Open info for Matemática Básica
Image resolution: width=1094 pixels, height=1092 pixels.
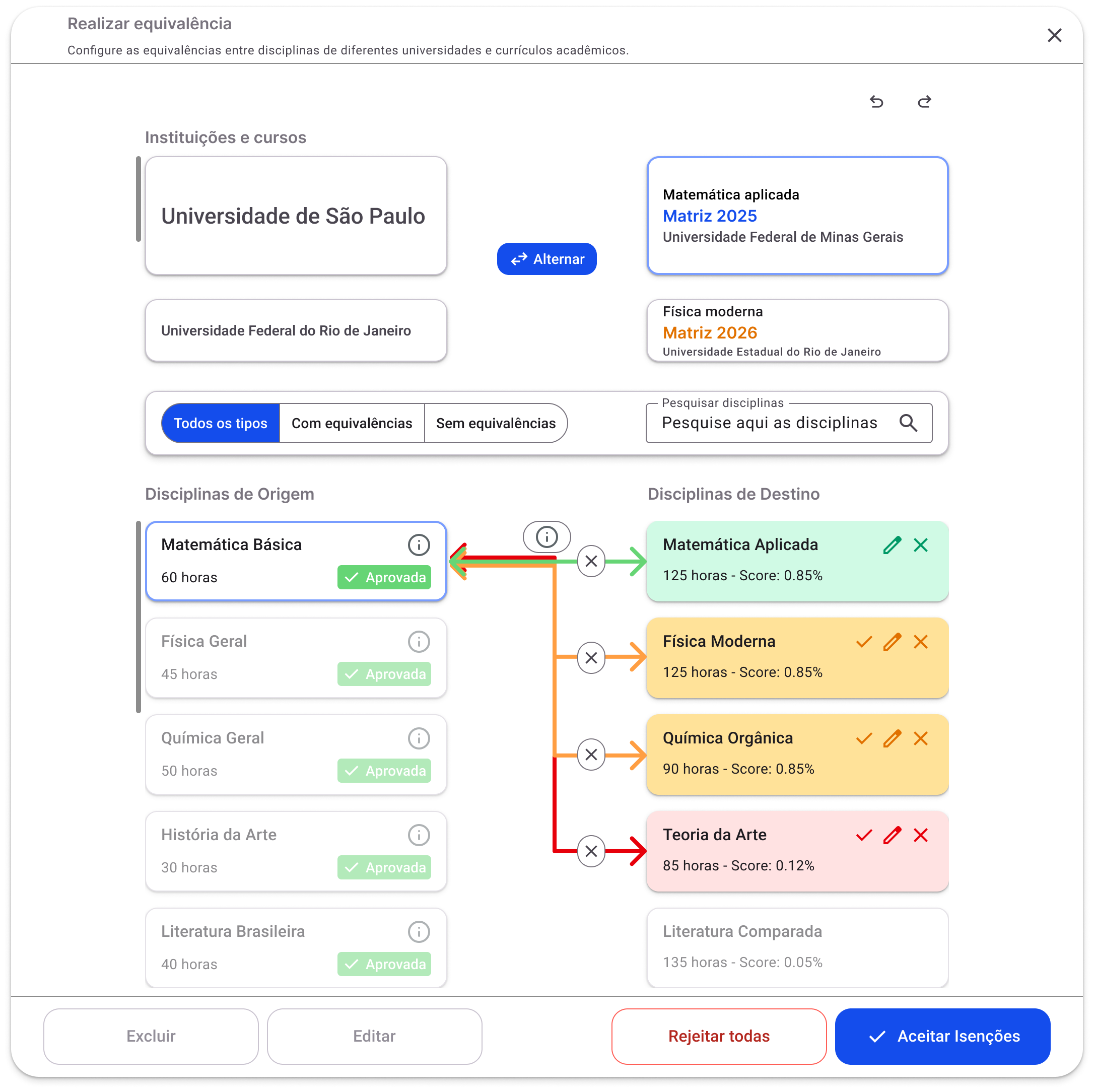(x=419, y=545)
